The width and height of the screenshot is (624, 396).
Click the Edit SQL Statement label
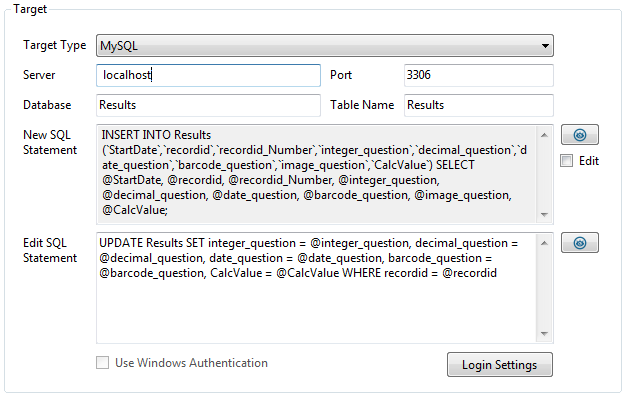pos(50,250)
